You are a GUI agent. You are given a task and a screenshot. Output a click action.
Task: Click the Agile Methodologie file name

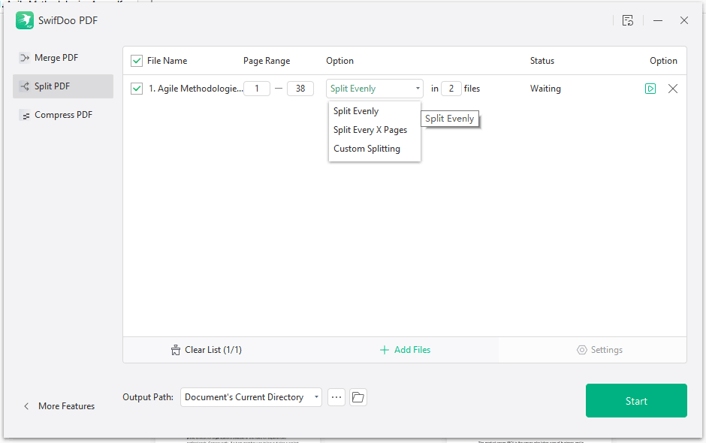tap(196, 89)
